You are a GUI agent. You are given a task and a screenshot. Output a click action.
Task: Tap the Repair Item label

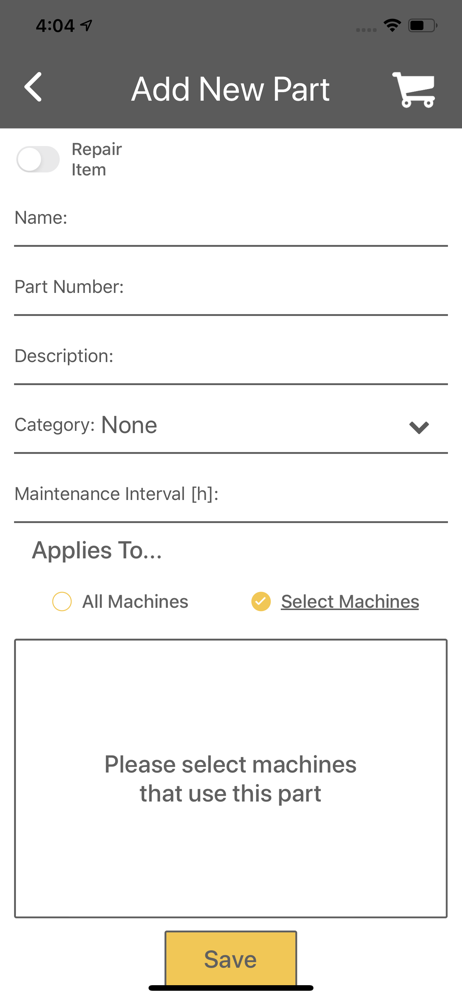(x=96, y=159)
